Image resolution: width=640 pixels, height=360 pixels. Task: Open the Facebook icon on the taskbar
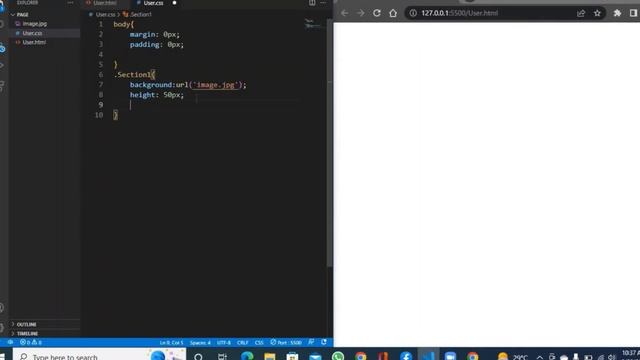click(x=406, y=356)
